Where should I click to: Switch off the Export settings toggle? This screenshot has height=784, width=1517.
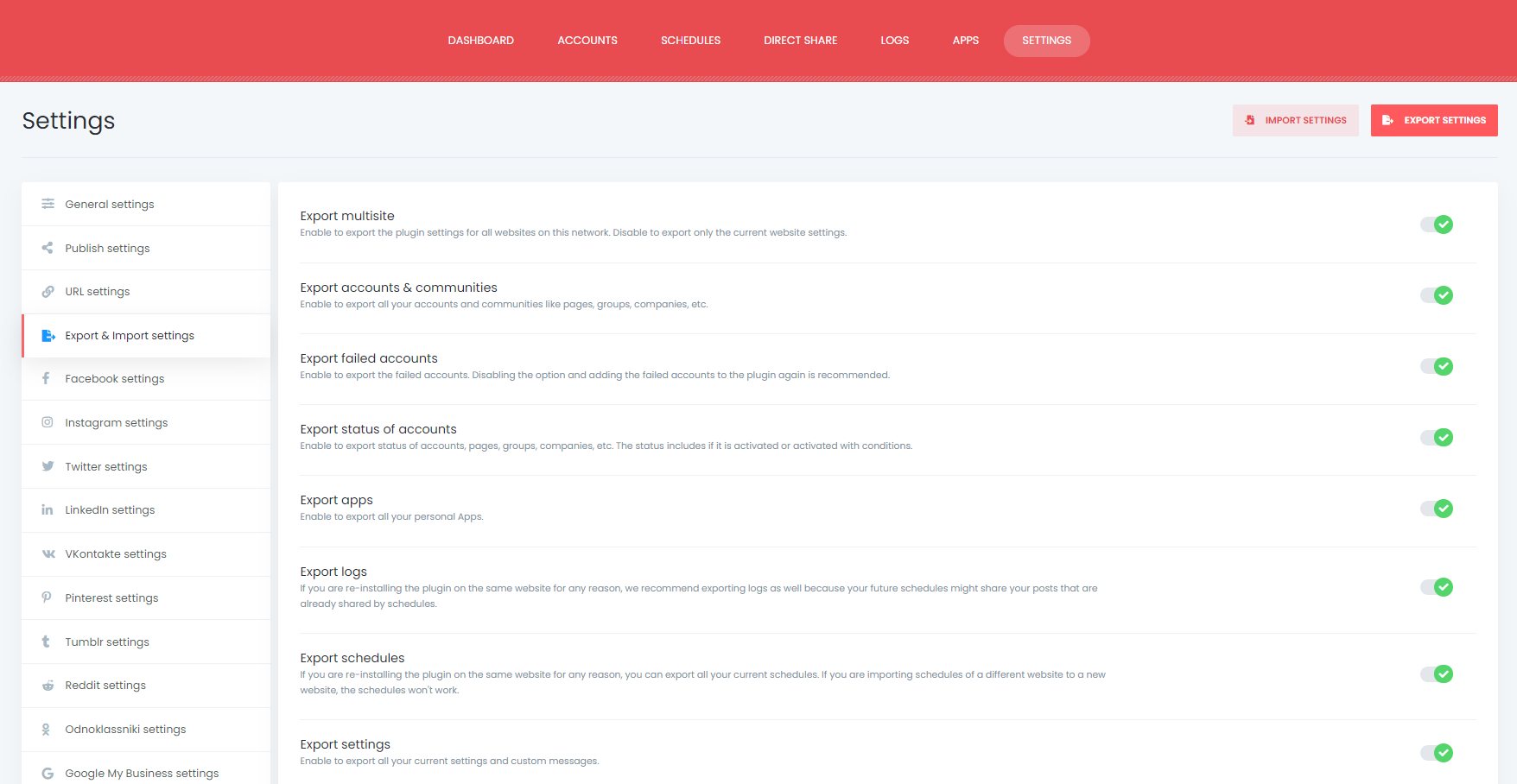pos(1437,753)
